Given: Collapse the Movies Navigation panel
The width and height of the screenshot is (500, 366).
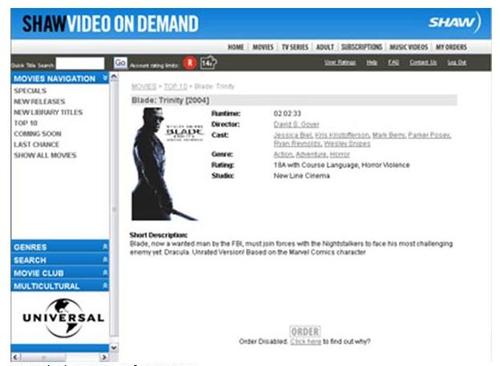Looking at the screenshot, I should point(105,78).
